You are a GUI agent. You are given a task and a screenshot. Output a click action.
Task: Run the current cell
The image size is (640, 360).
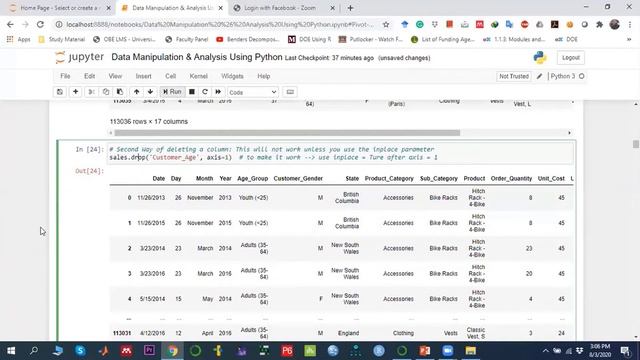tap(172, 92)
